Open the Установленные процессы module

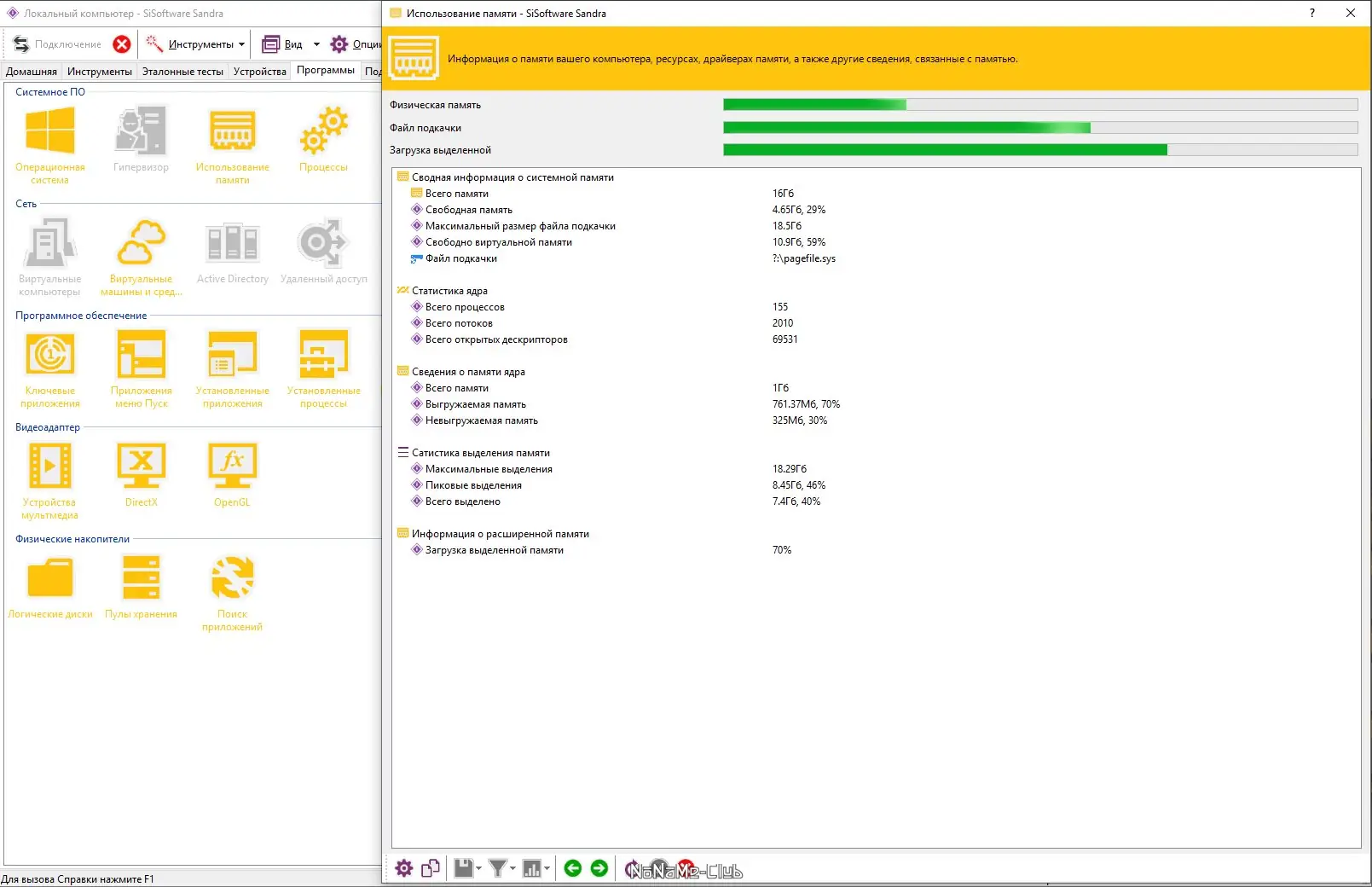pos(323,368)
